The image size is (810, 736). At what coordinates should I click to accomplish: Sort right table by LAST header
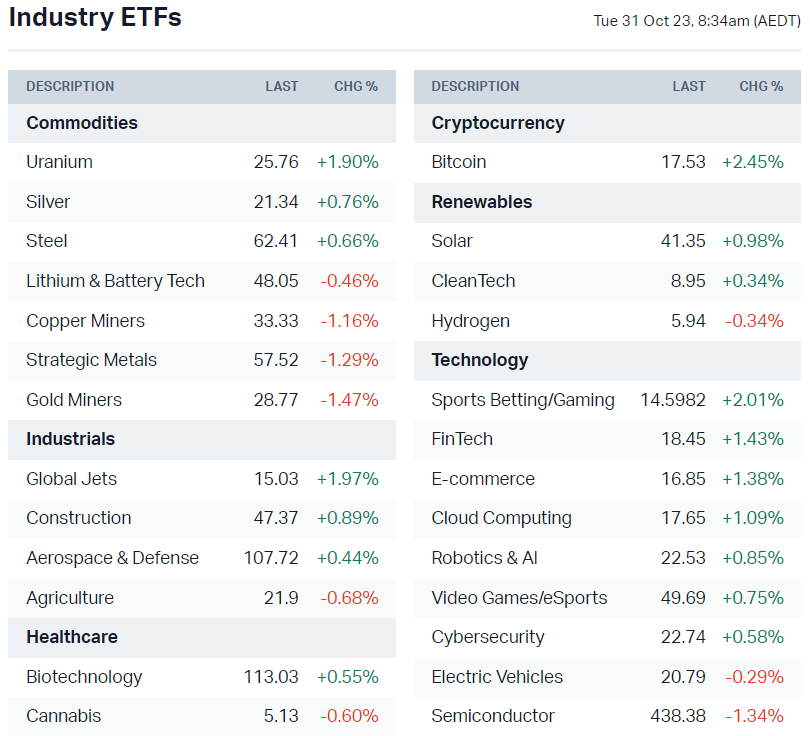(689, 86)
